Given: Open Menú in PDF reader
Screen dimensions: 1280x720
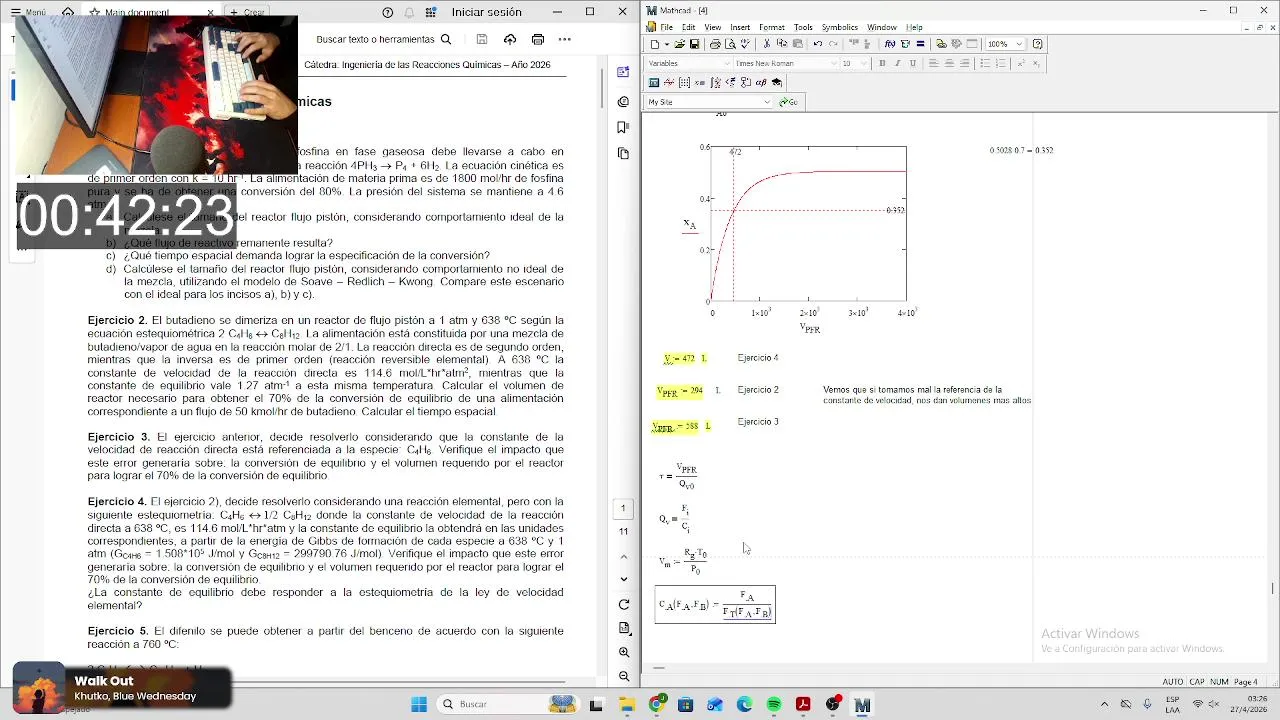Looking at the screenshot, I should (29, 12).
